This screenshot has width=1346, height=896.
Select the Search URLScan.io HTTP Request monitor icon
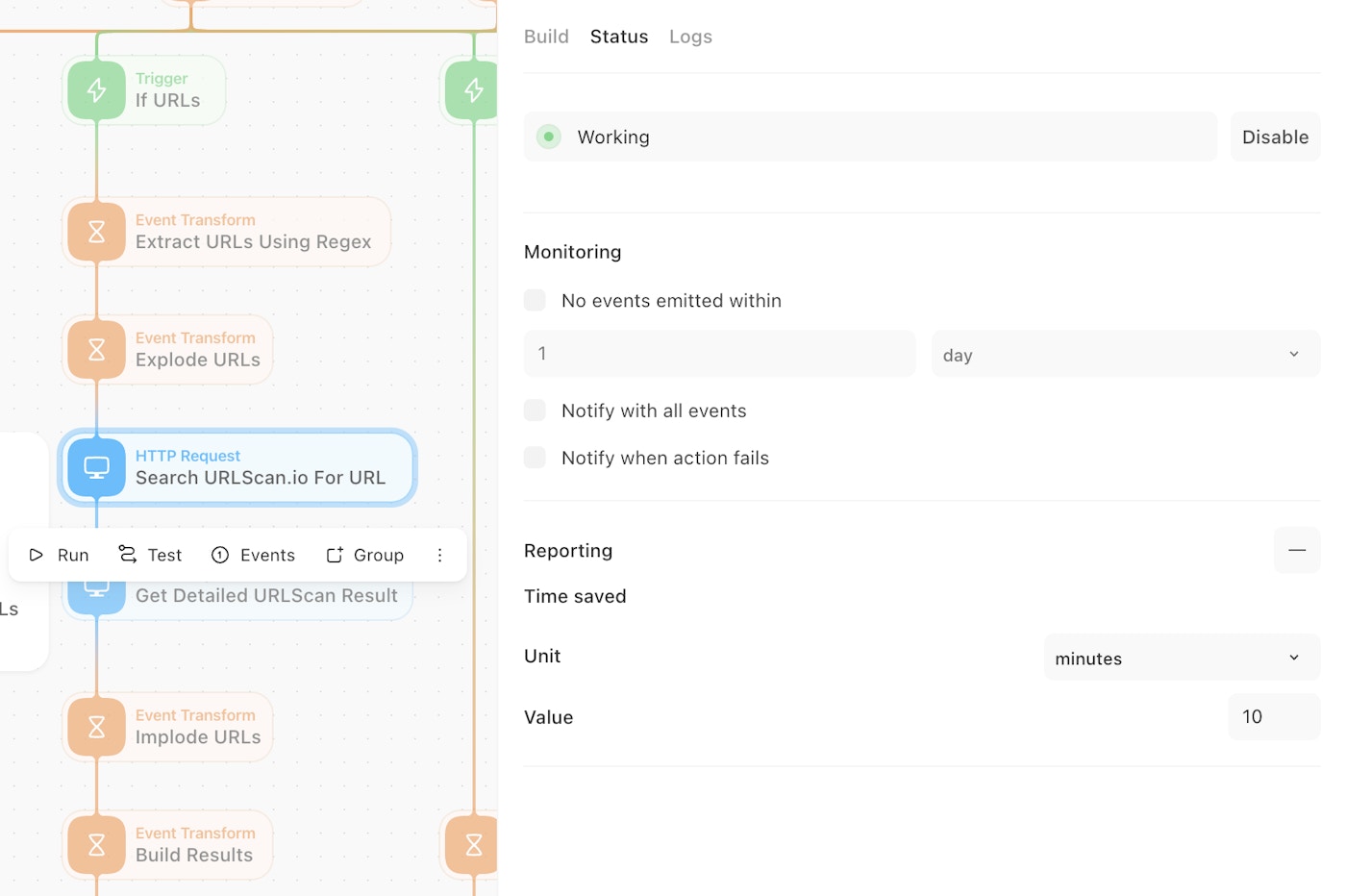click(x=96, y=467)
